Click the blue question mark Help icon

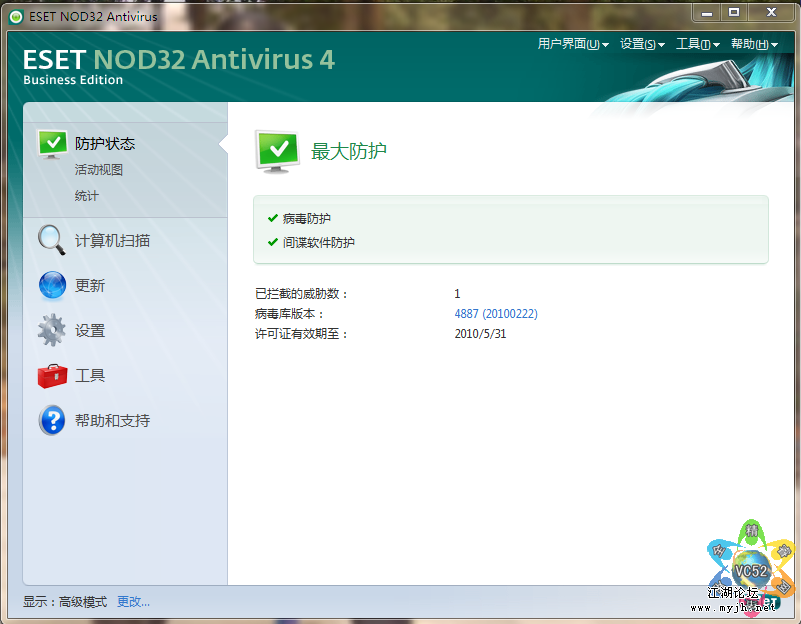click(x=52, y=420)
